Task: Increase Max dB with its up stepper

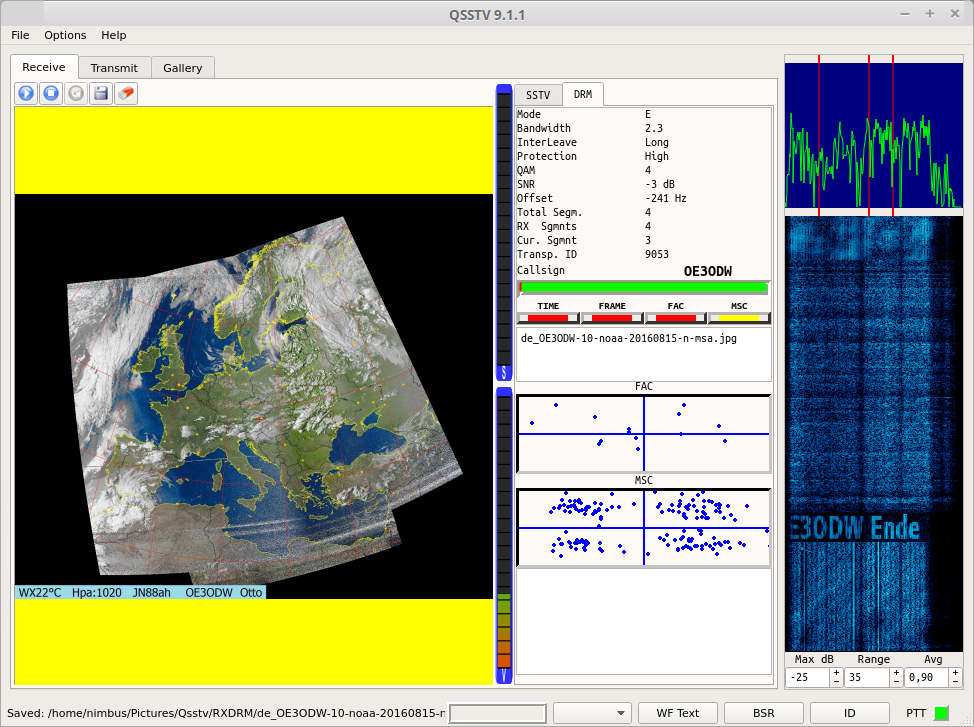Action: point(837,672)
